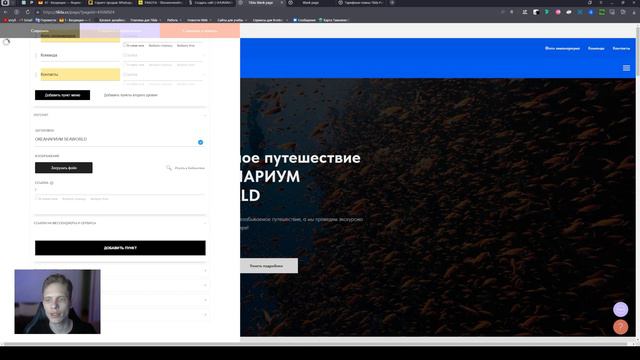Open dropdown arrow at end of Контакты link field
Screen dimensions: 640x360
click(x=204, y=75)
